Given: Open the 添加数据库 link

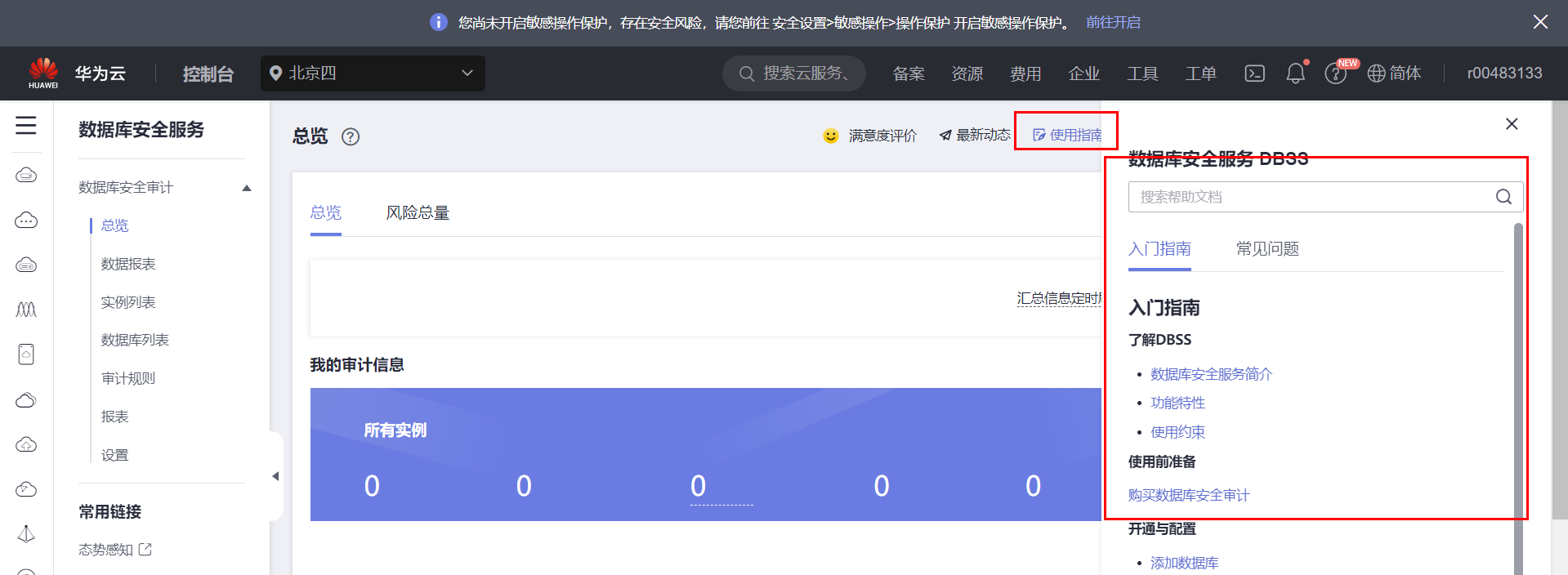Looking at the screenshot, I should coord(1184,563).
